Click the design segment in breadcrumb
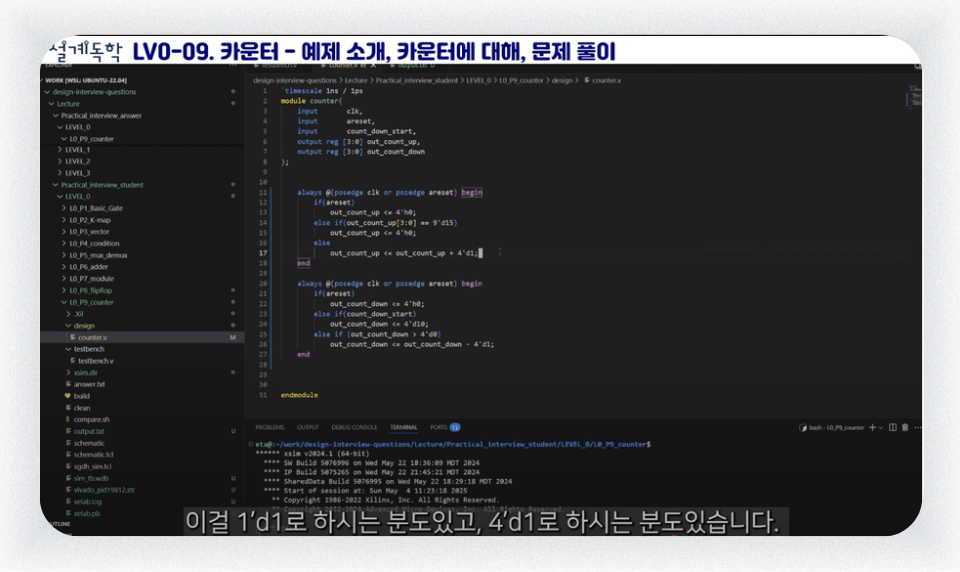The width and height of the screenshot is (960, 572). pyautogui.click(x=562, y=80)
